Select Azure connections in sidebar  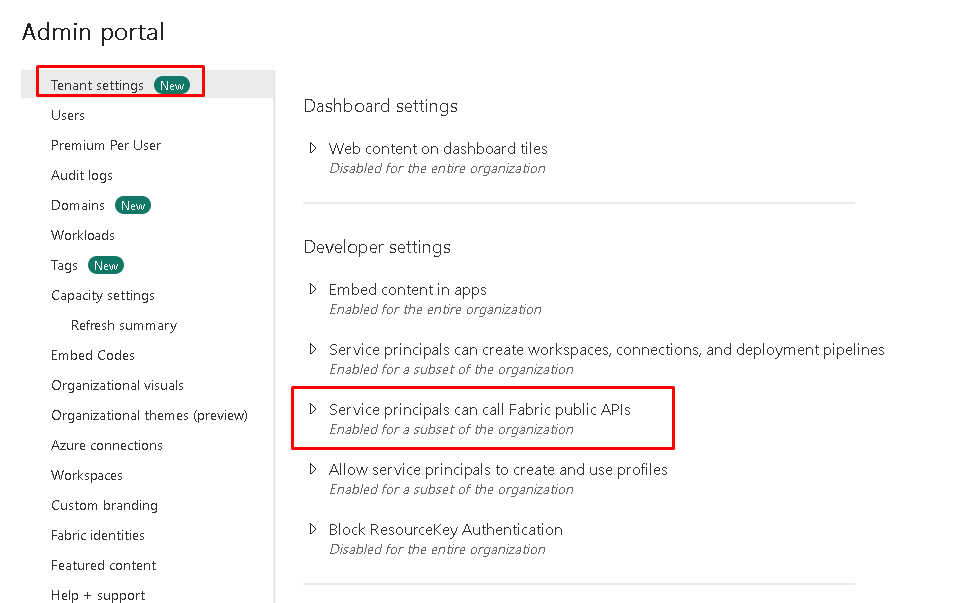point(107,445)
